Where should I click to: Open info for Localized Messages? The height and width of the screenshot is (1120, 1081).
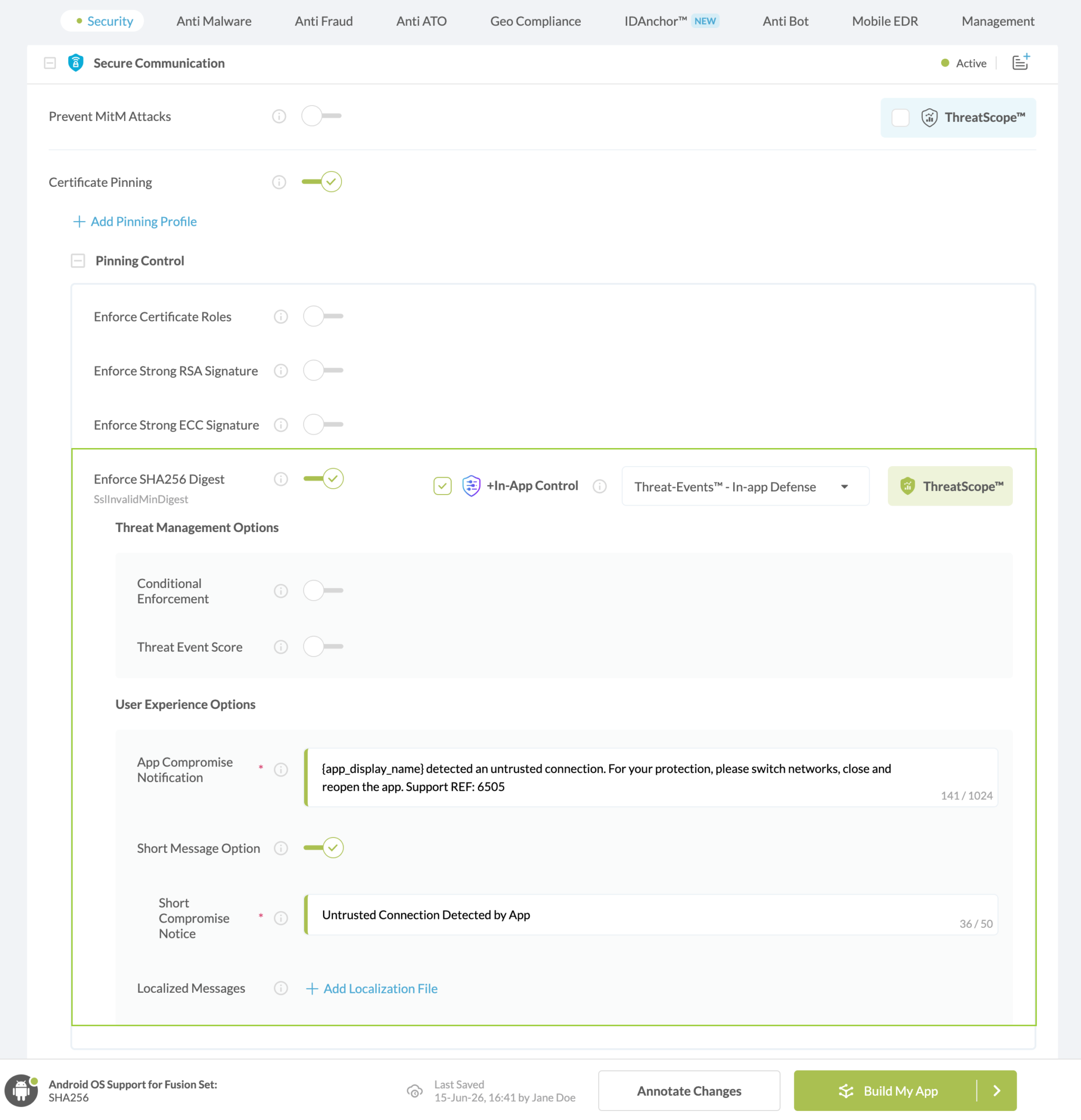click(x=280, y=988)
